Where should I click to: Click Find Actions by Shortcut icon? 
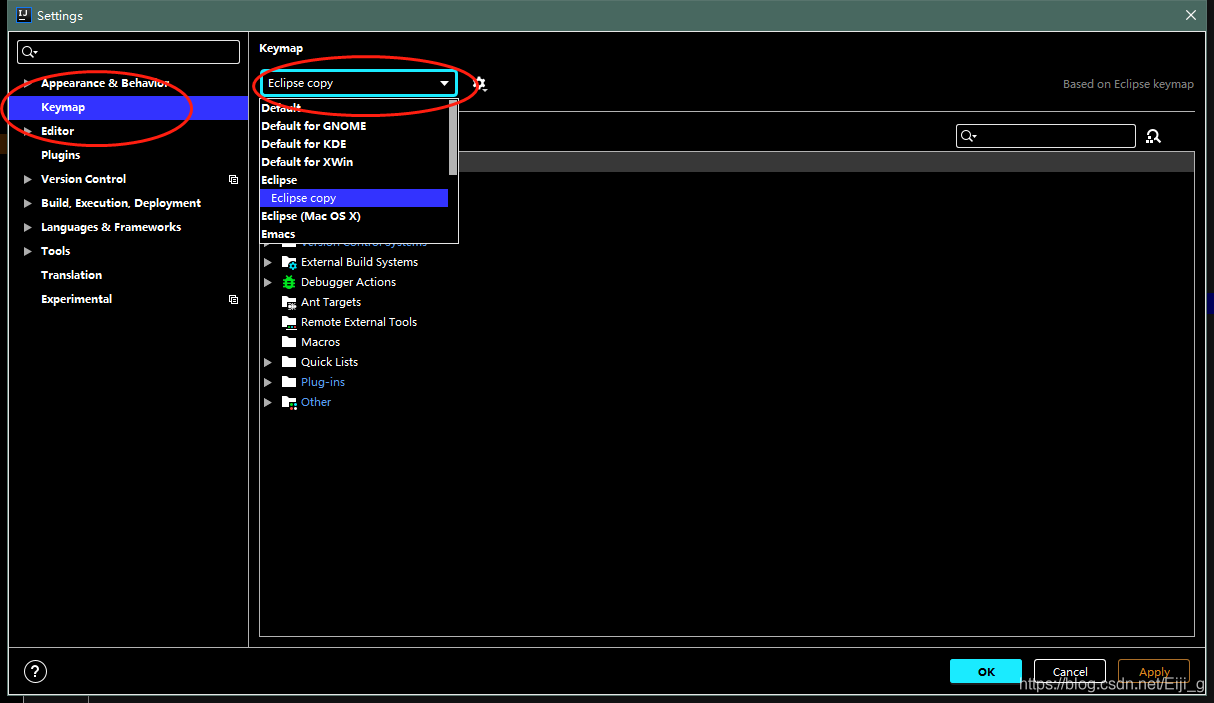click(1153, 136)
